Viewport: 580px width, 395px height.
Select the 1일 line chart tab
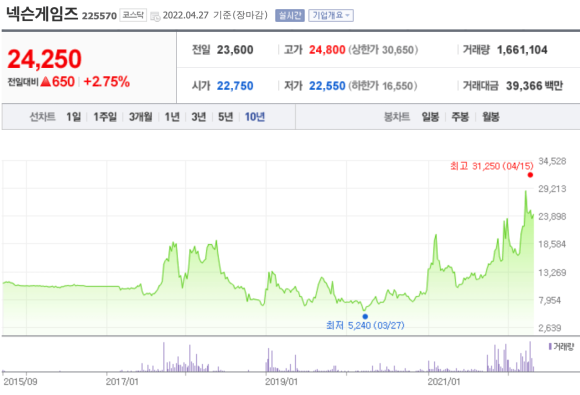pyautogui.click(x=73, y=117)
